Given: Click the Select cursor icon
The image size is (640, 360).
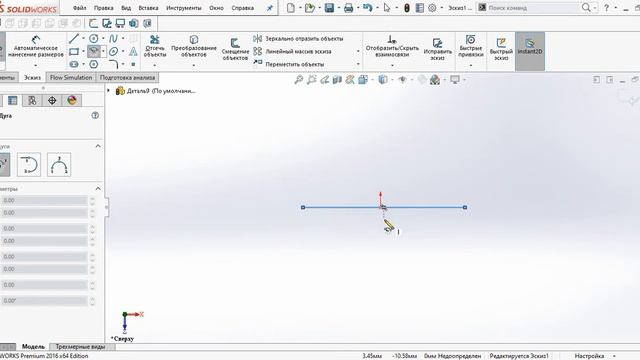Looking at the screenshot, I should point(387,8).
